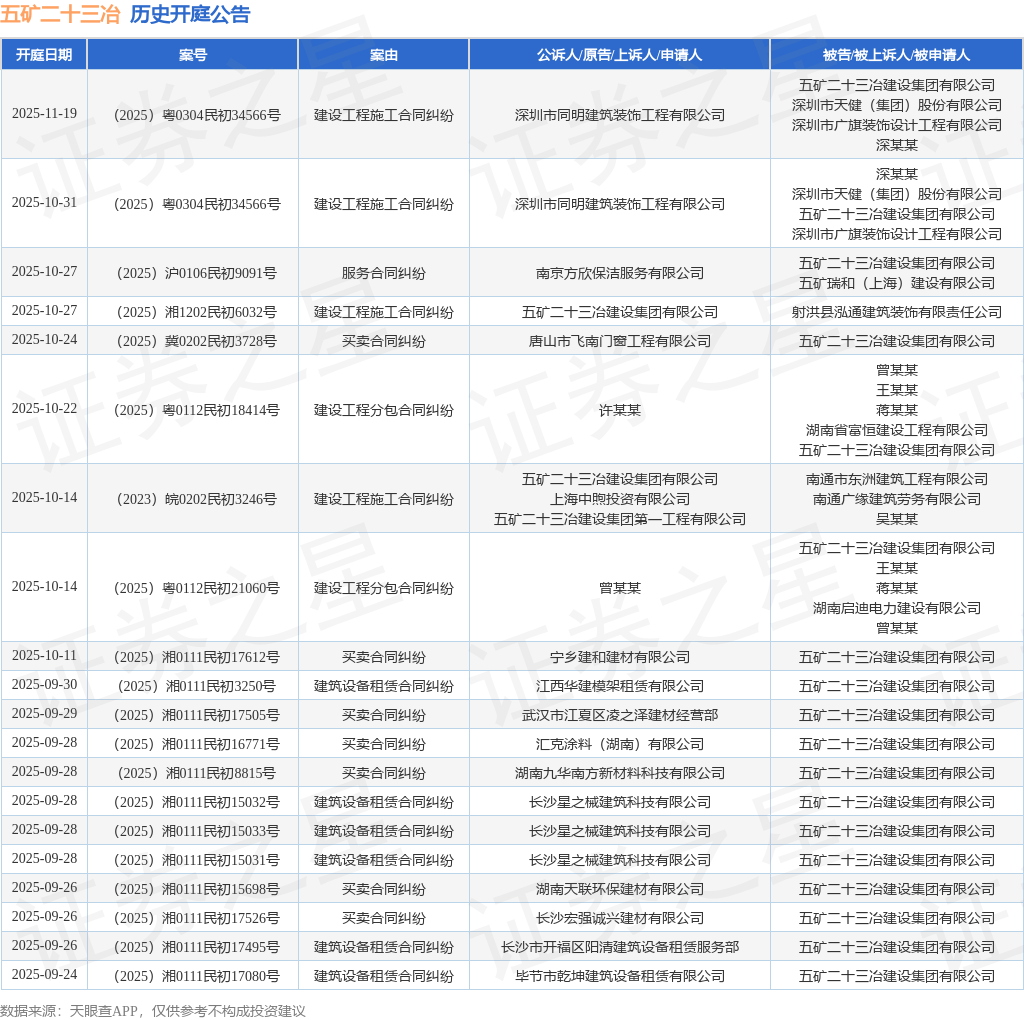
Task: Click the 案由 column header
Action: click(x=383, y=55)
